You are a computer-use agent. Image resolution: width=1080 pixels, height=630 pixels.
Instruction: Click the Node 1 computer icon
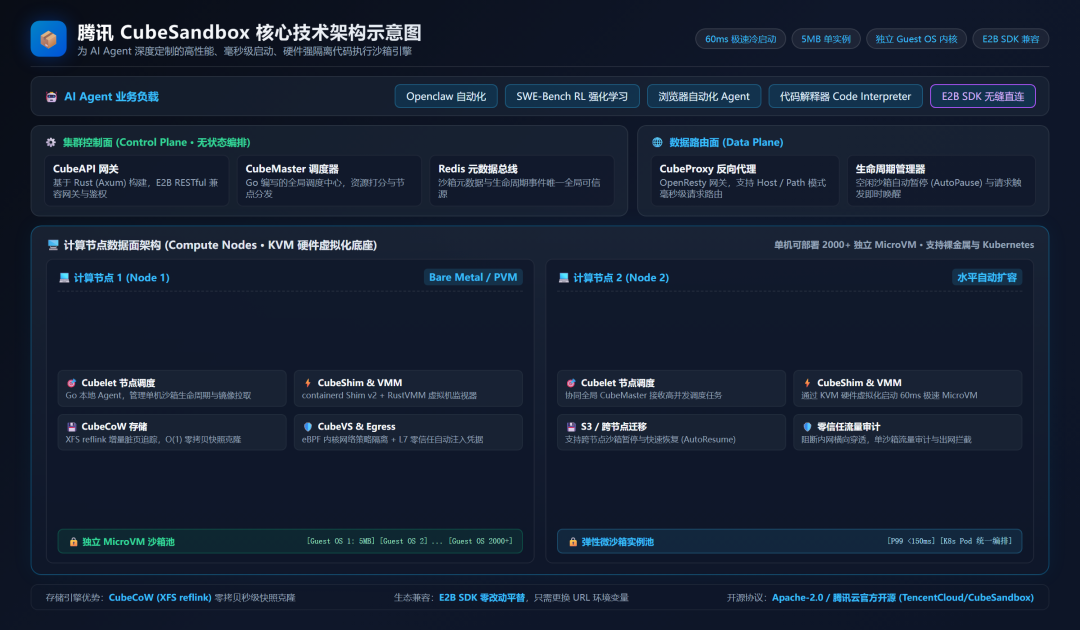pos(64,278)
